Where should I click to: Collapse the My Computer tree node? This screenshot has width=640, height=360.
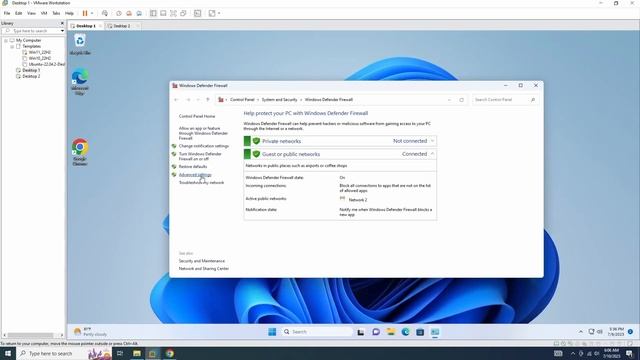(x=6, y=40)
